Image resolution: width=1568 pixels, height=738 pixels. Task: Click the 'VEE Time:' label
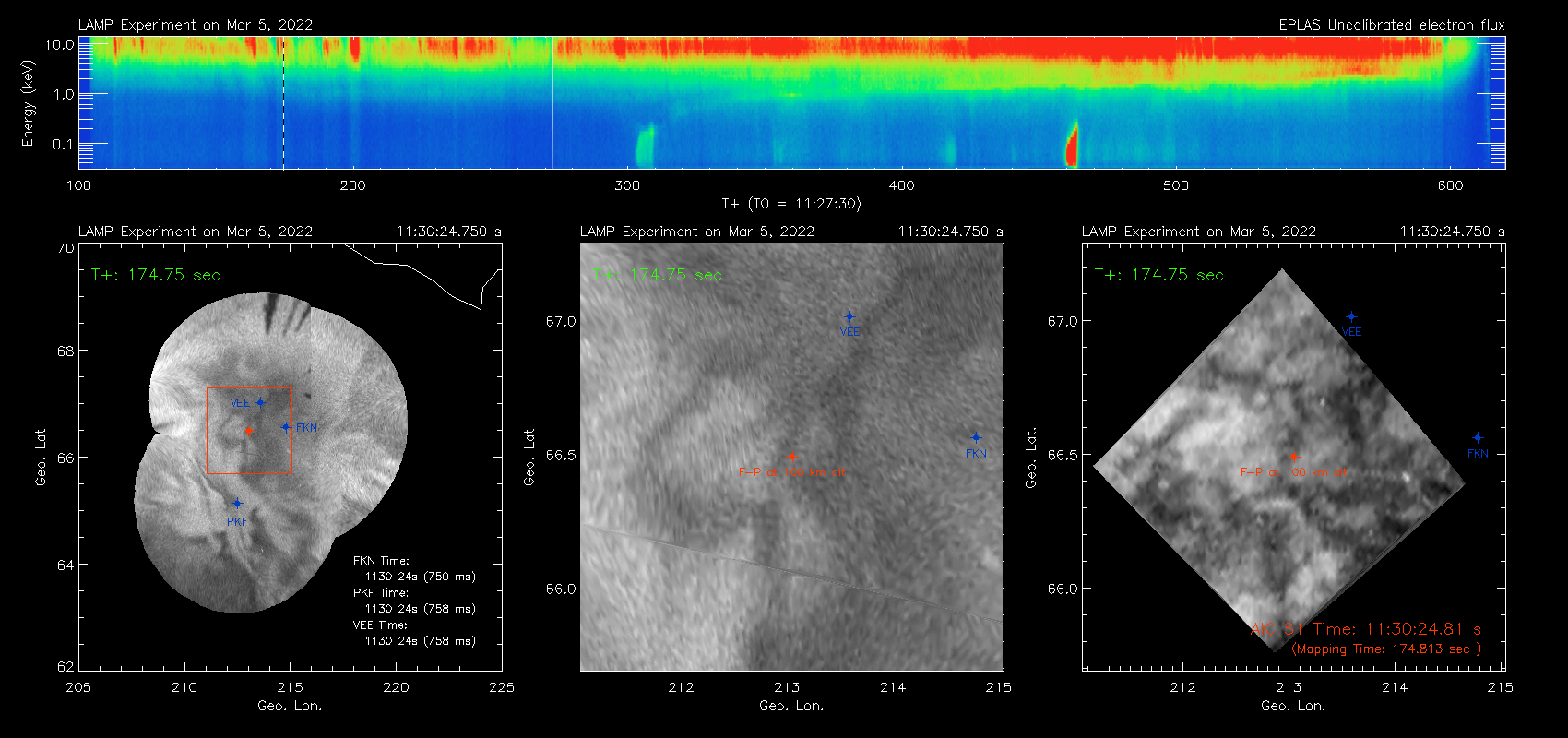point(381,625)
